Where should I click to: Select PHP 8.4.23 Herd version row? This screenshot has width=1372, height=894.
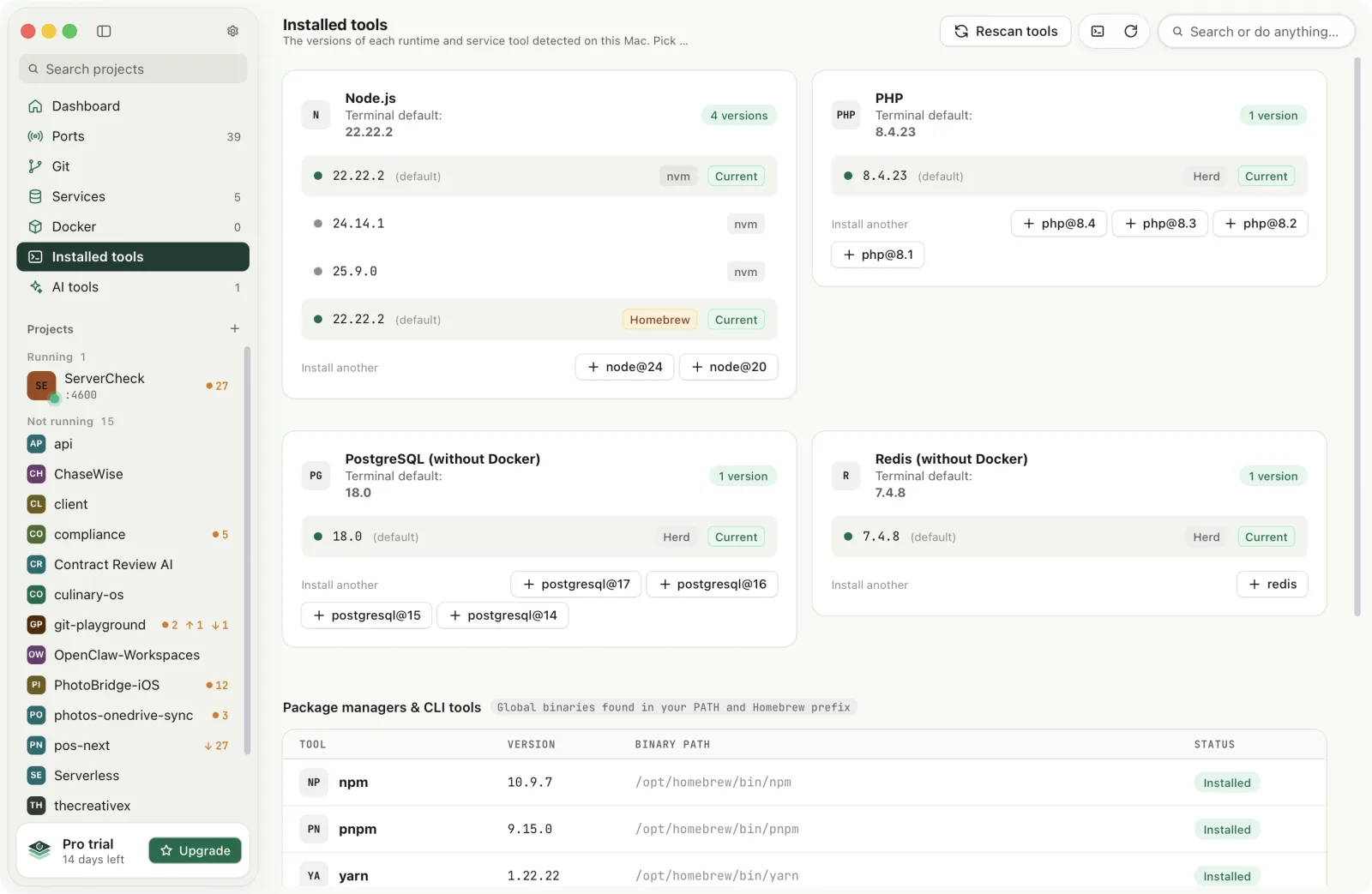click(x=1069, y=176)
